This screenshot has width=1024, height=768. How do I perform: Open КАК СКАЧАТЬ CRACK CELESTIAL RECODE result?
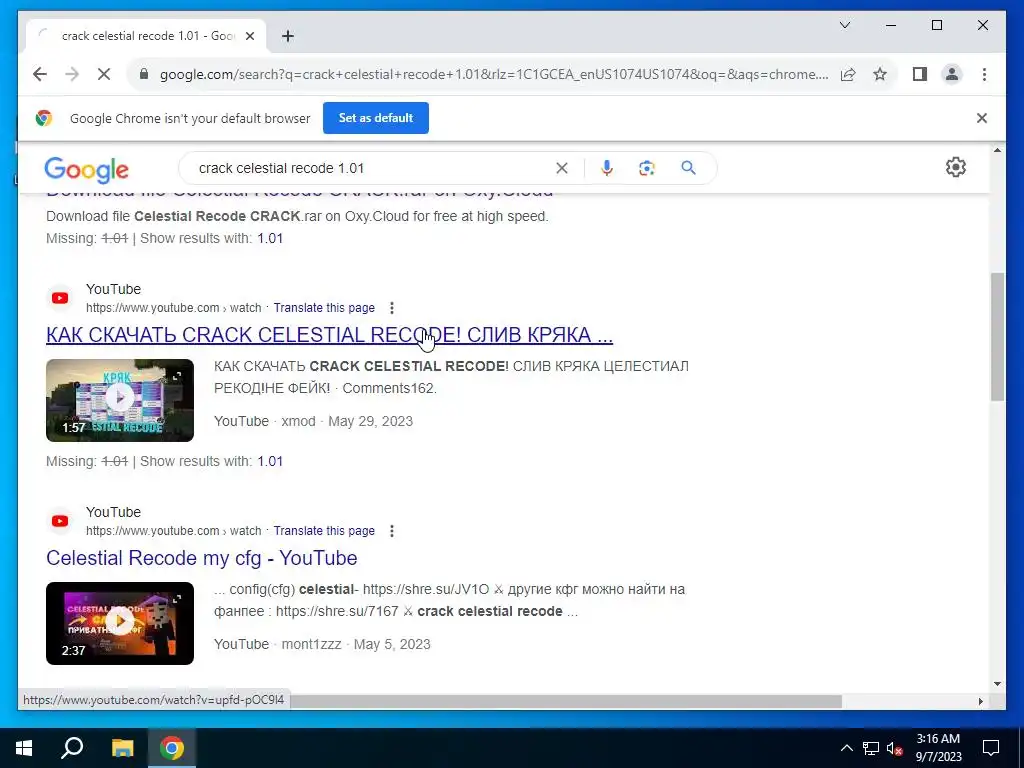pos(329,334)
